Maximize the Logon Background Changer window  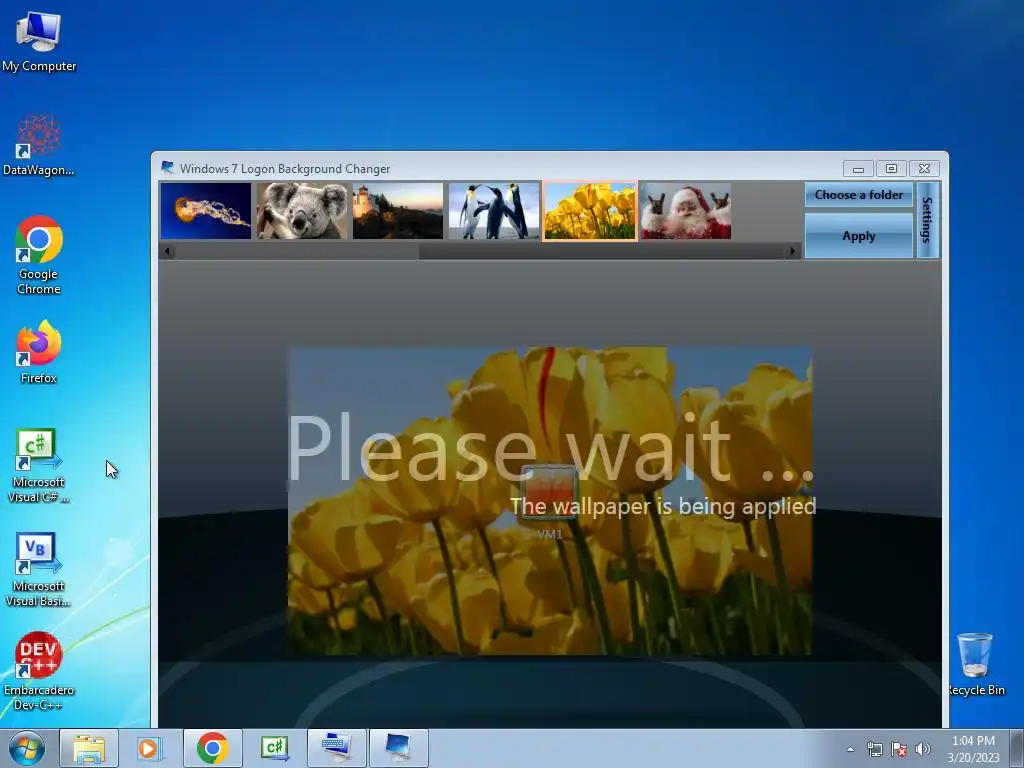pyautogui.click(x=891, y=168)
